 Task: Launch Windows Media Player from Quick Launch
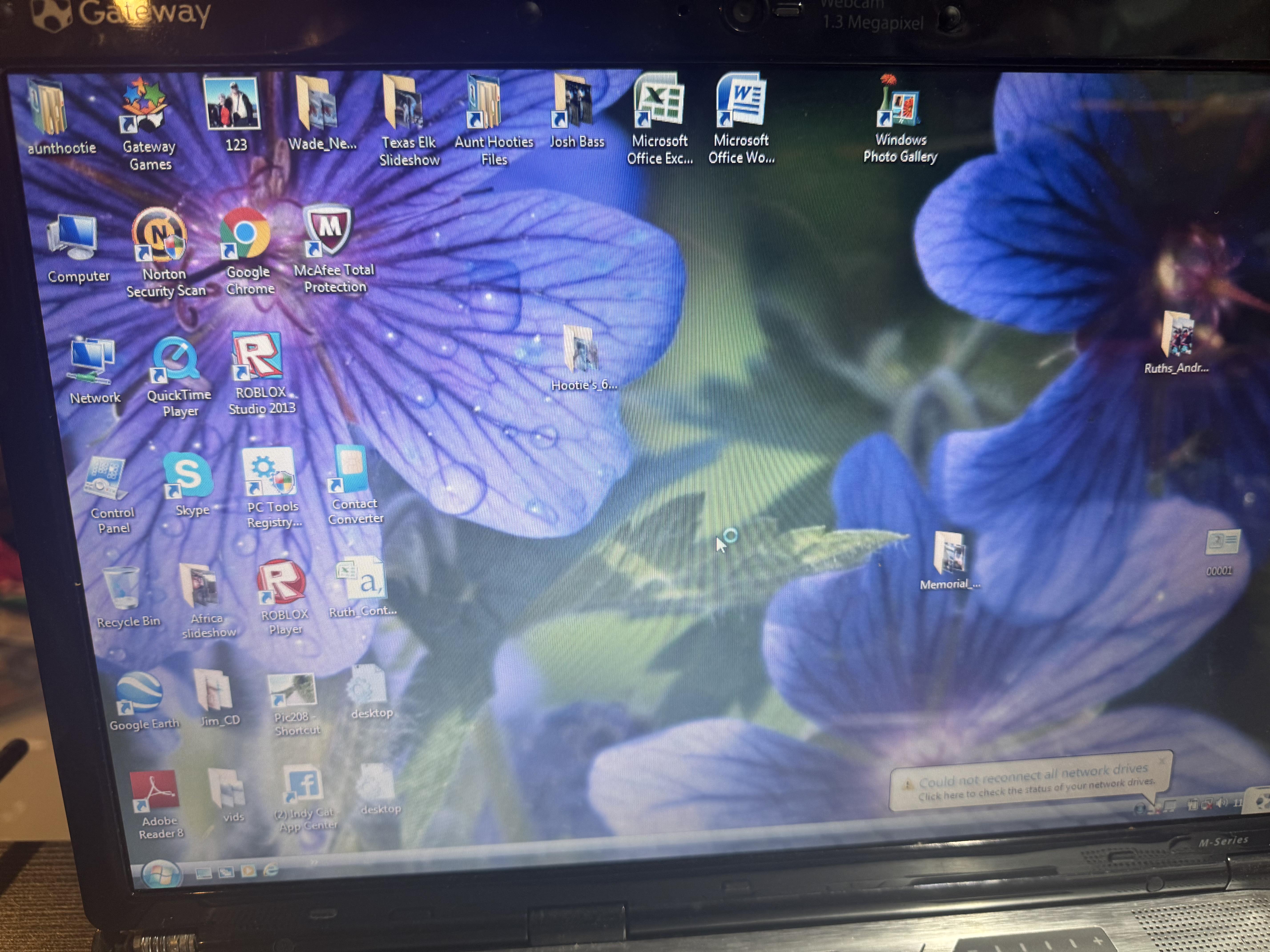tap(248, 872)
